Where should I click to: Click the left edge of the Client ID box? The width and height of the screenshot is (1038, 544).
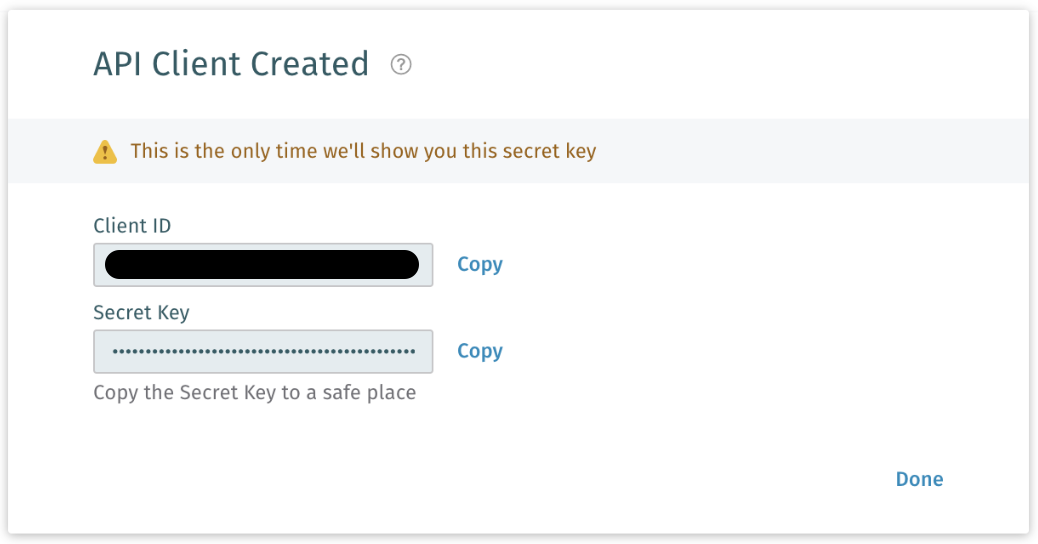98,265
